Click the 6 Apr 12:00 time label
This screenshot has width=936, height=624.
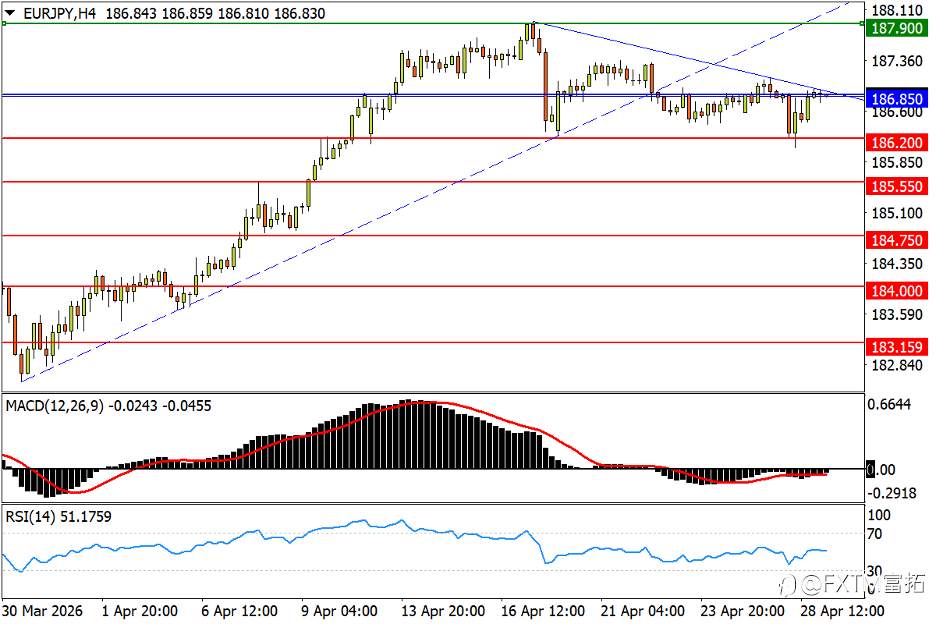click(x=239, y=611)
